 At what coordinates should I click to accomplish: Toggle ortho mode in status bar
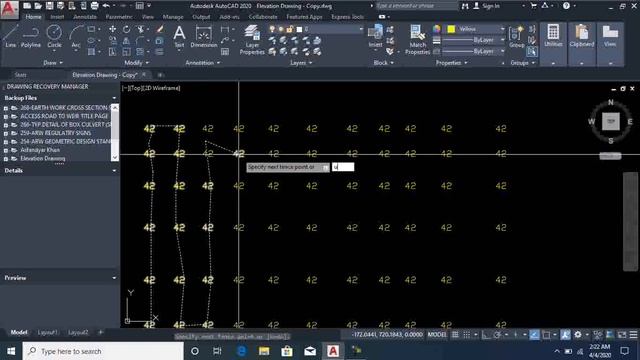point(486,335)
